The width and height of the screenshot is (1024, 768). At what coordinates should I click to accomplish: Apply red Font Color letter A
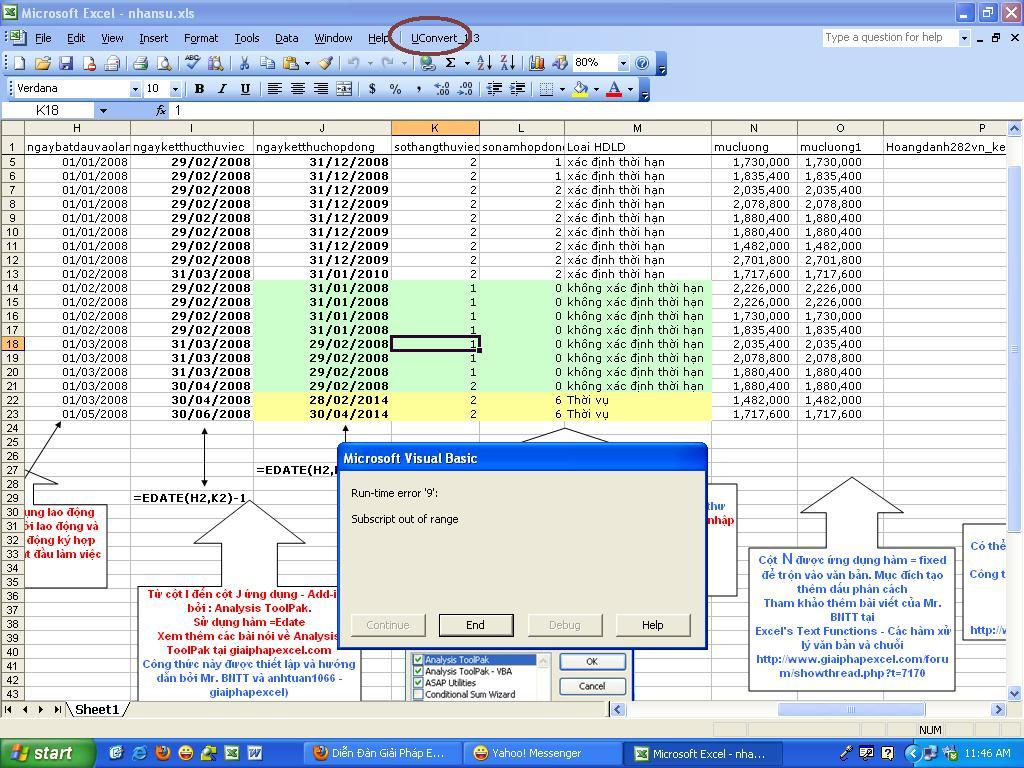click(x=614, y=89)
